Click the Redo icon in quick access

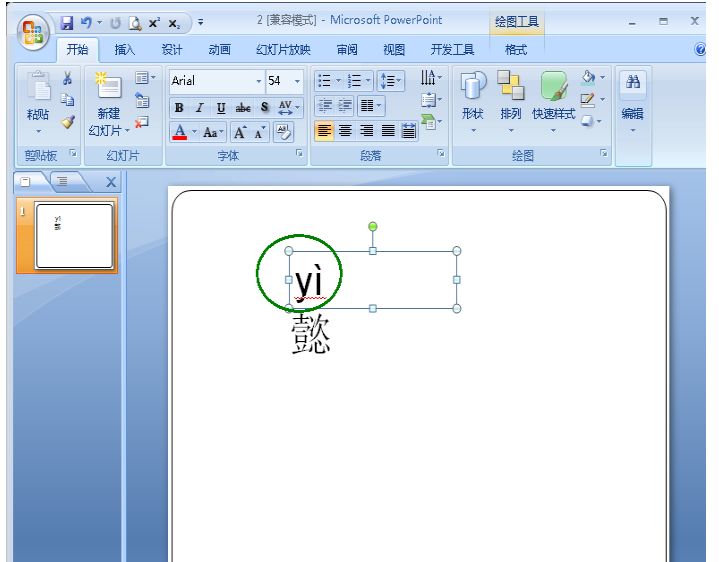coord(115,23)
